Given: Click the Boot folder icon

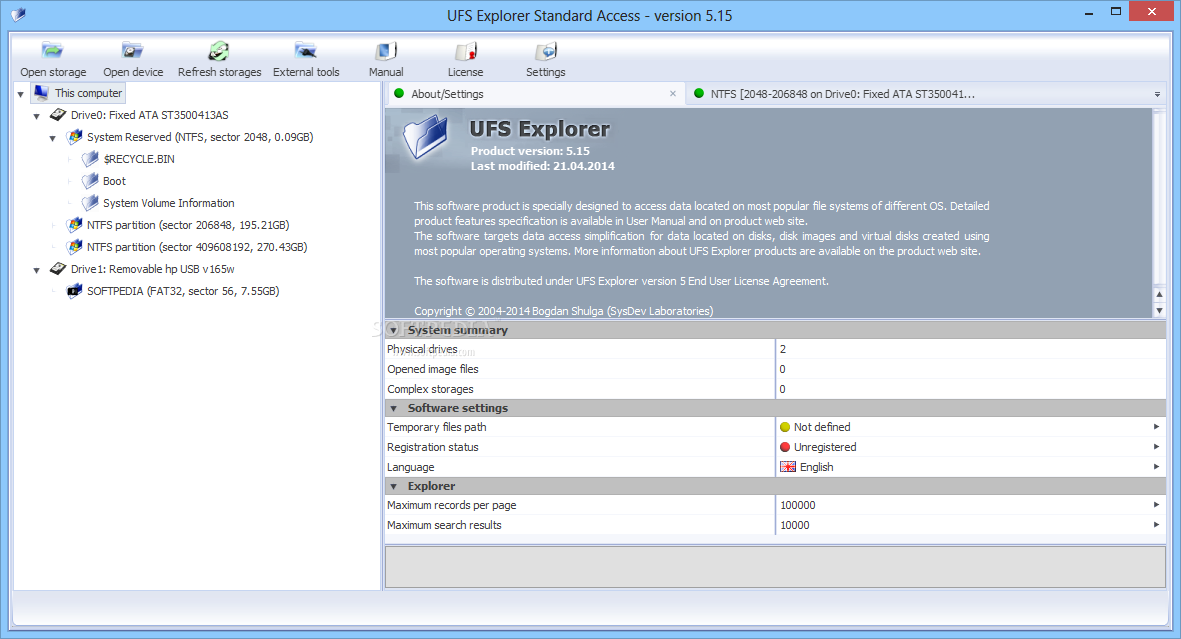Looking at the screenshot, I should (90, 181).
